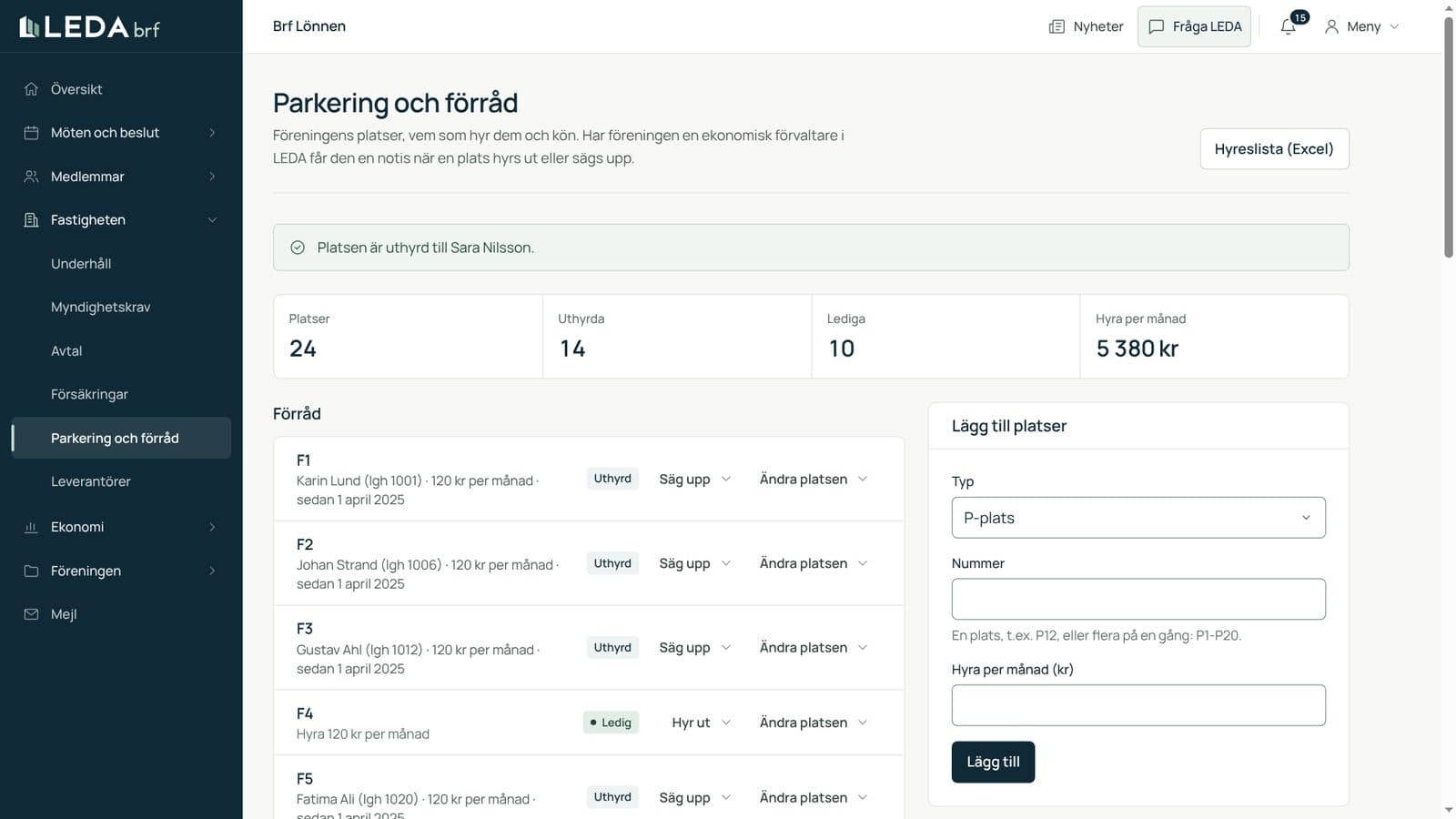Click the Fråga LEDA chat icon
The height and width of the screenshot is (819, 1456).
(x=1156, y=26)
